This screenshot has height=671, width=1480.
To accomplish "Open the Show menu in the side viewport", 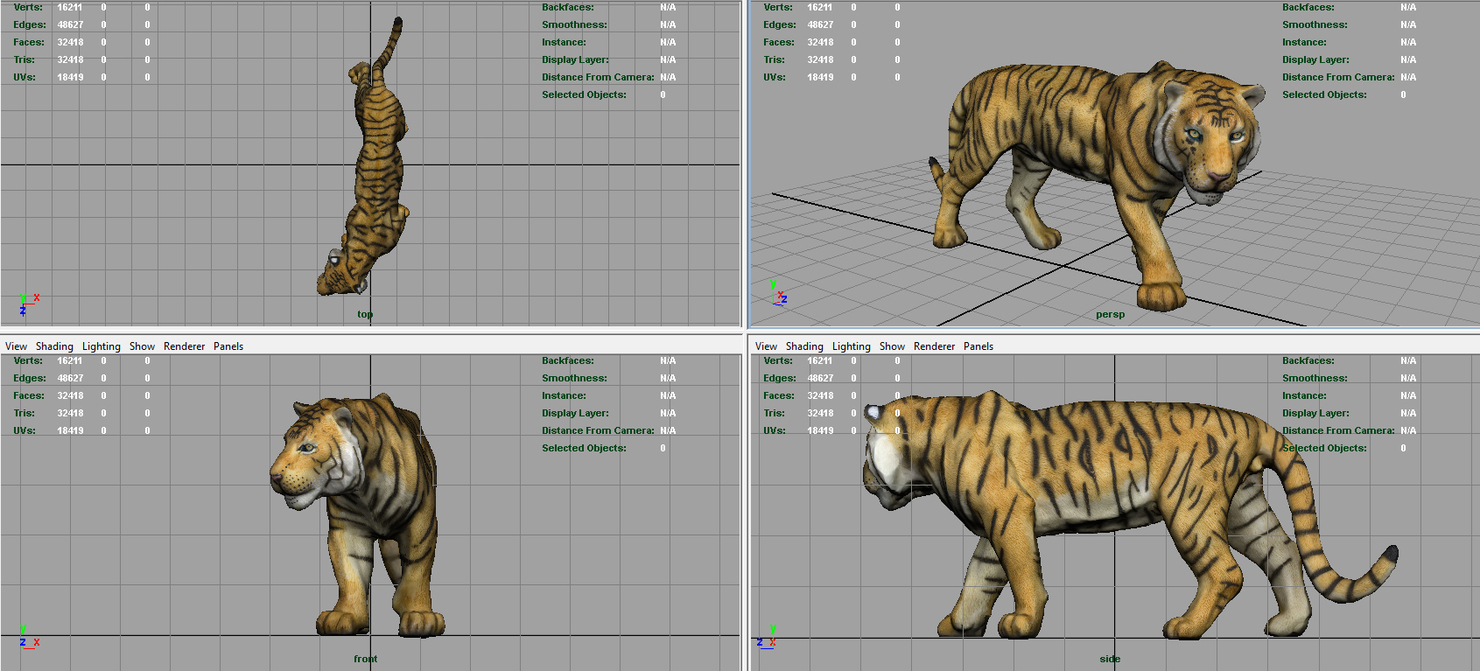I will (892, 346).
